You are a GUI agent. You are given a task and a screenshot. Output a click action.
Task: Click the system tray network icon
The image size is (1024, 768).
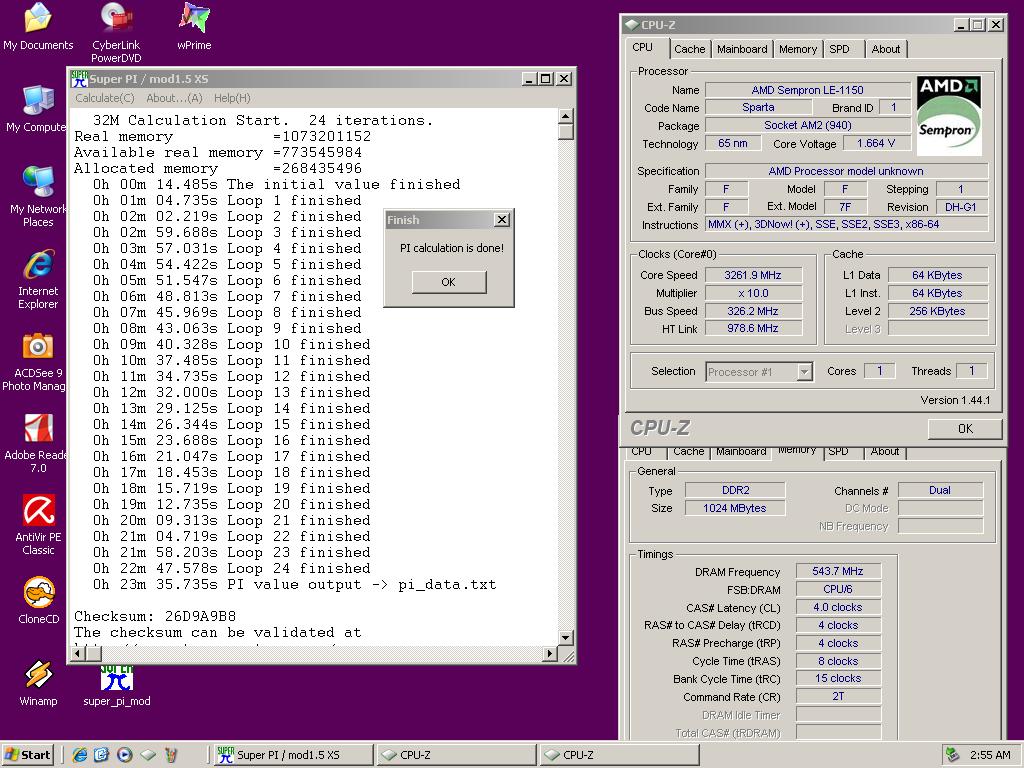tap(953, 754)
